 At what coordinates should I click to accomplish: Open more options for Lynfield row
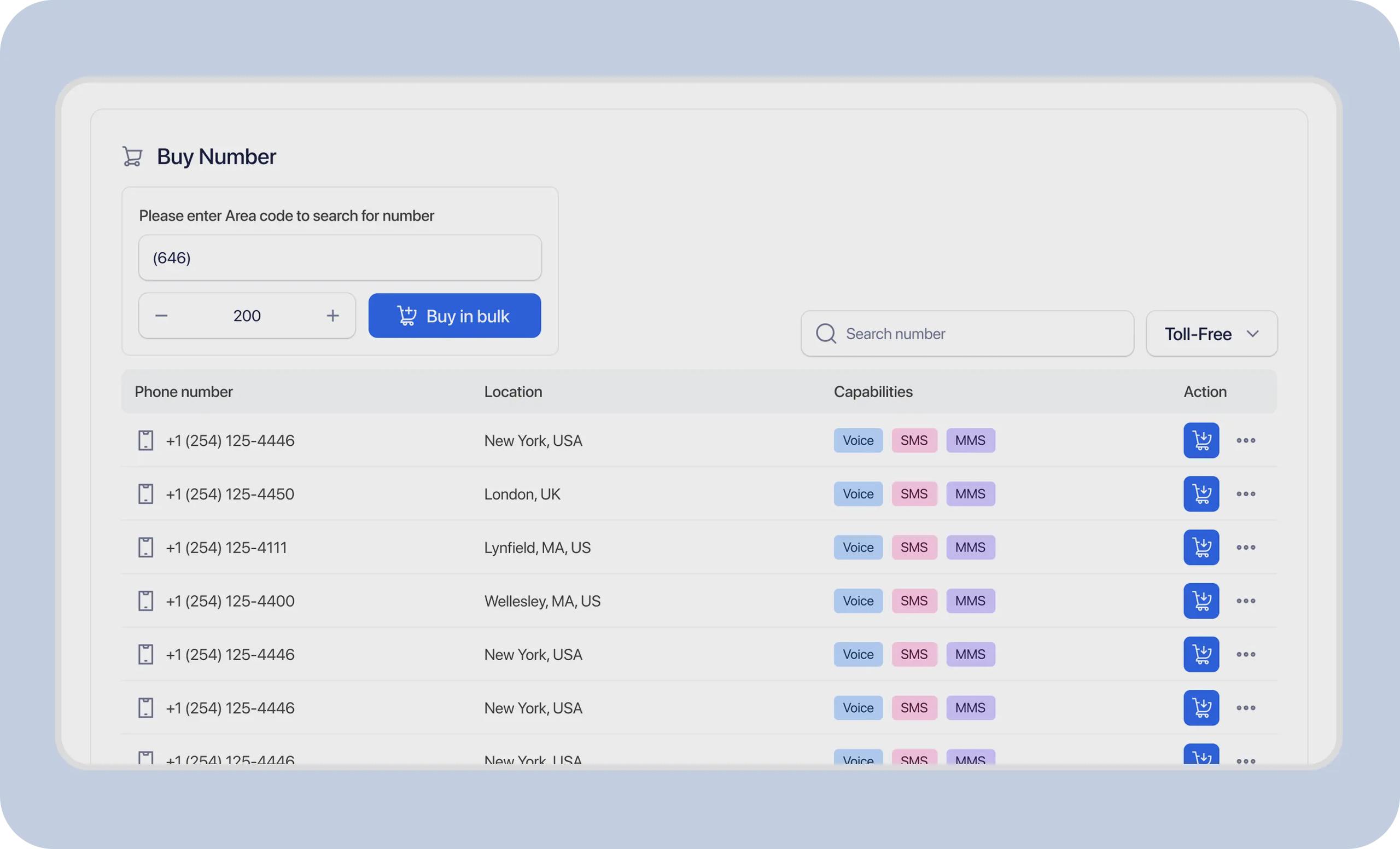tap(1245, 547)
